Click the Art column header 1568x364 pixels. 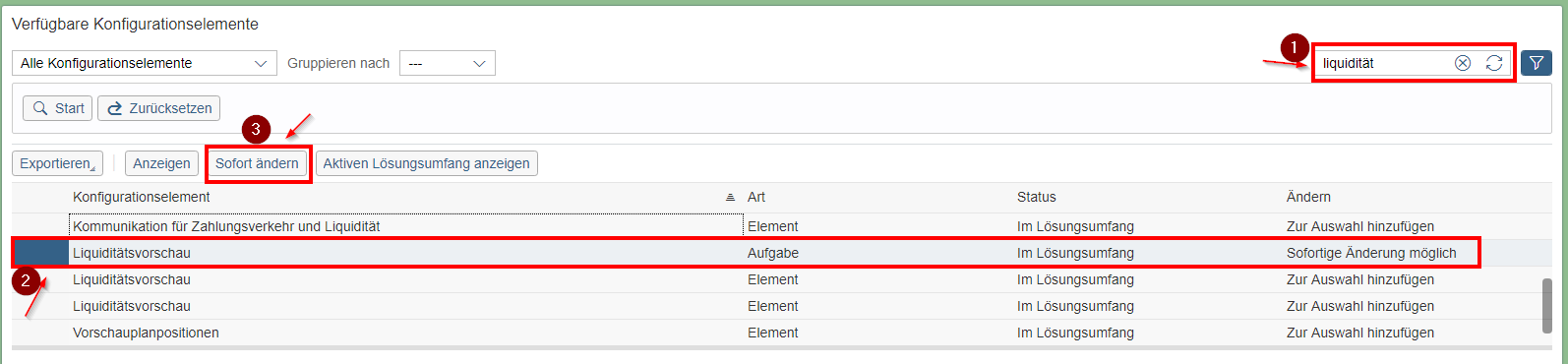point(756,197)
